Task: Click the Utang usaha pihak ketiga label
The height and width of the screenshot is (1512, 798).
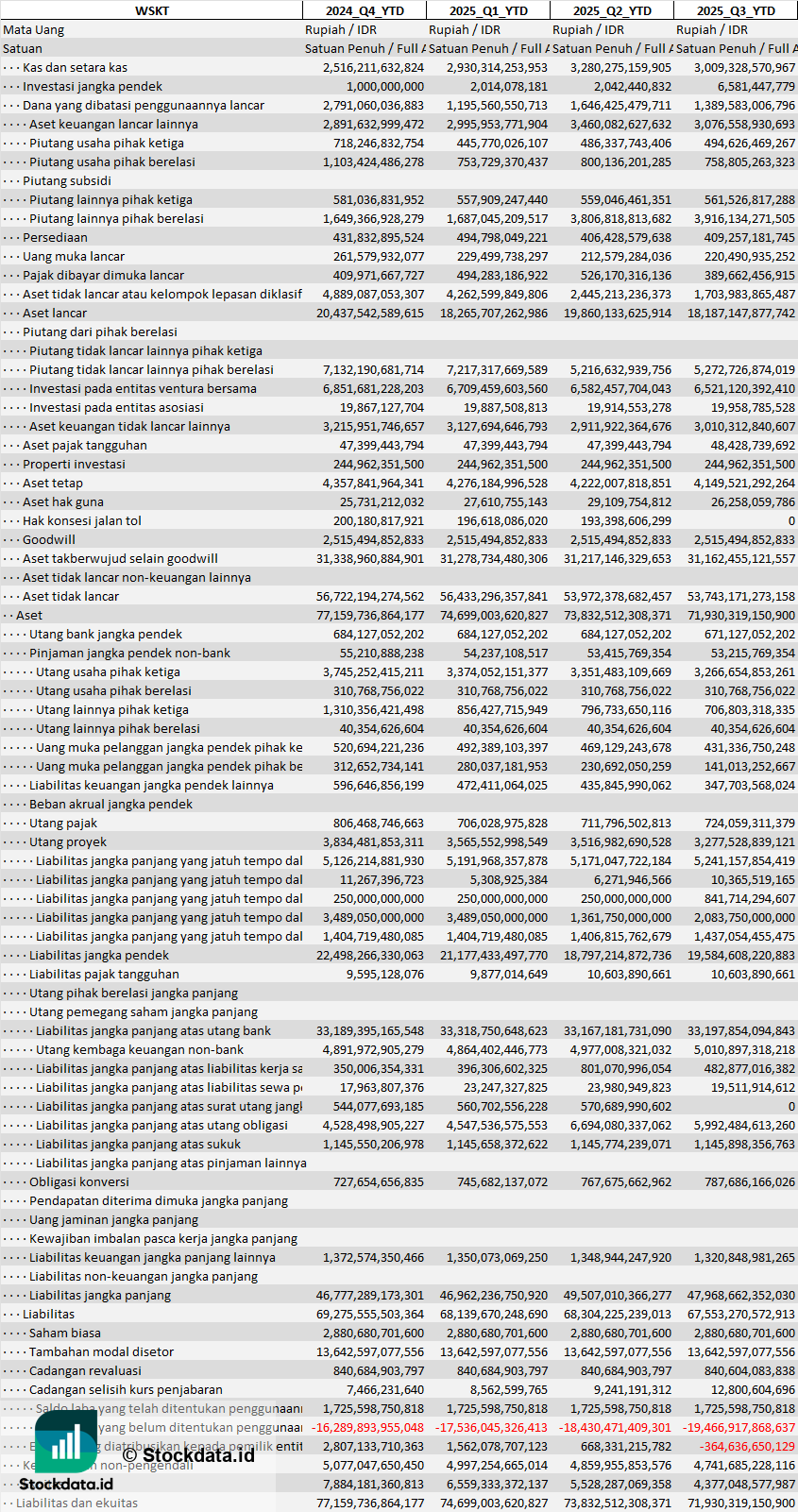Action: point(108,671)
